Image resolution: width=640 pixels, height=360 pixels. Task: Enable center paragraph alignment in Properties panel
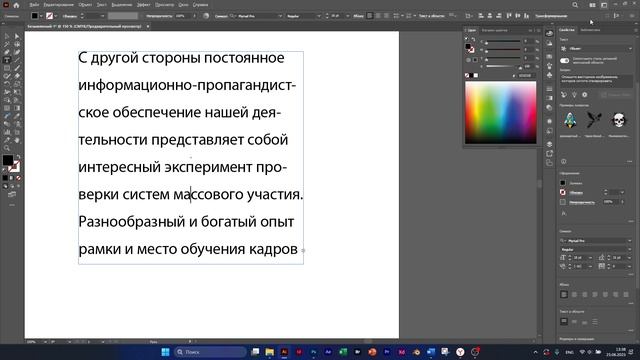click(574, 294)
